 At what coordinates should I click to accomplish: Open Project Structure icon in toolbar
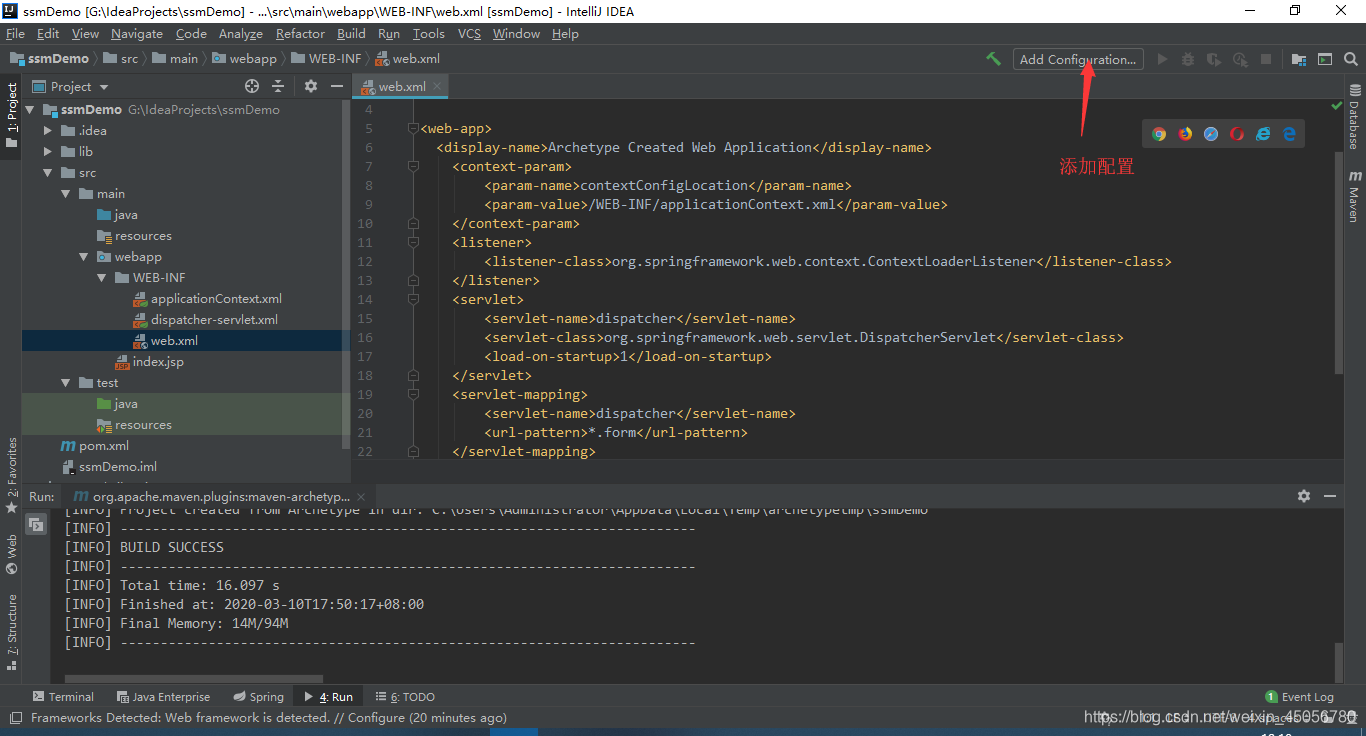(x=1298, y=59)
